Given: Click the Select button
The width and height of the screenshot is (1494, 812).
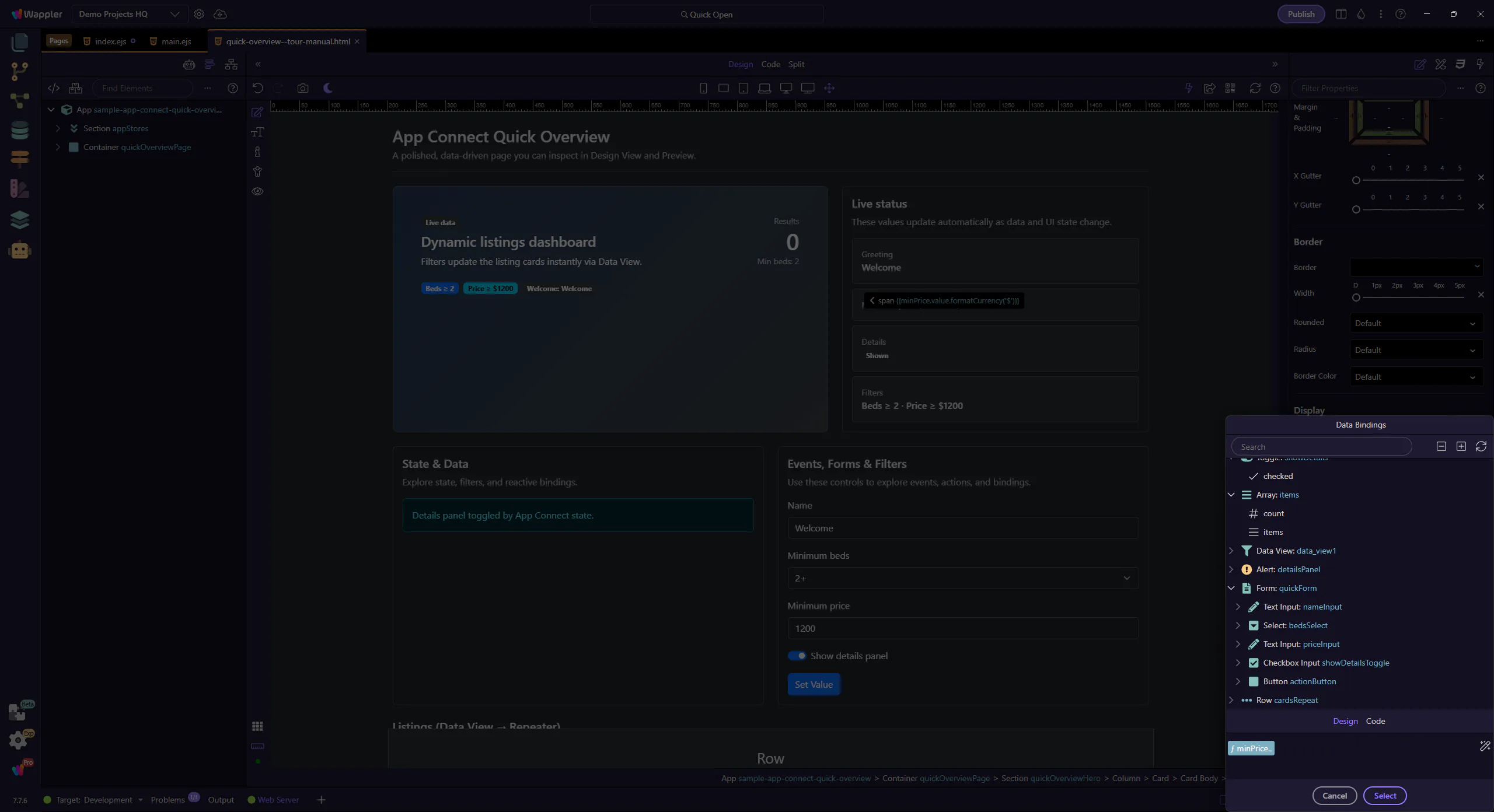Looking at the screenshot, I should (x=1384, y=796).
